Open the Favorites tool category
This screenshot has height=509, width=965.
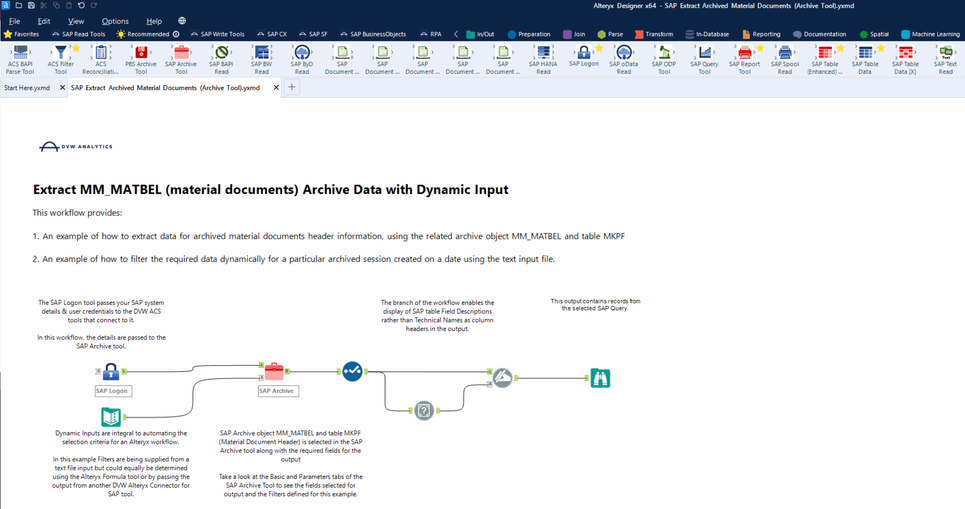click(x=22, y=34)
